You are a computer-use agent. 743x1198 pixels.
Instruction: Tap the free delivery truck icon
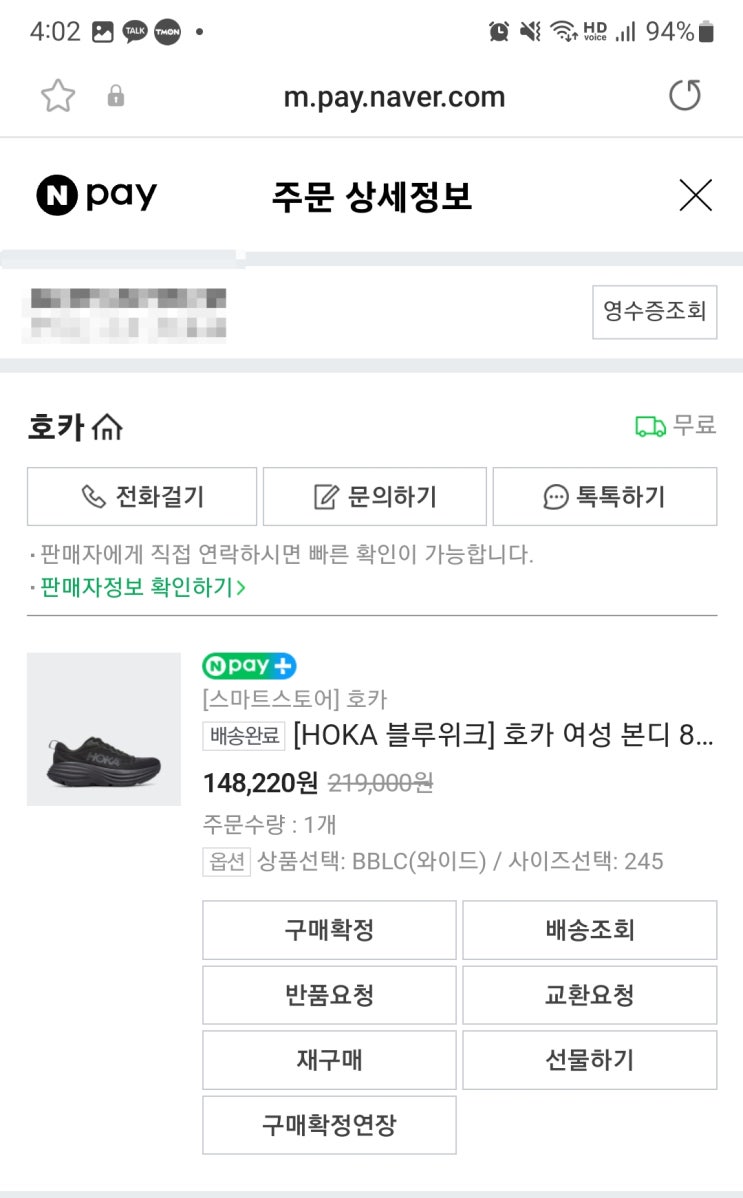650,427
